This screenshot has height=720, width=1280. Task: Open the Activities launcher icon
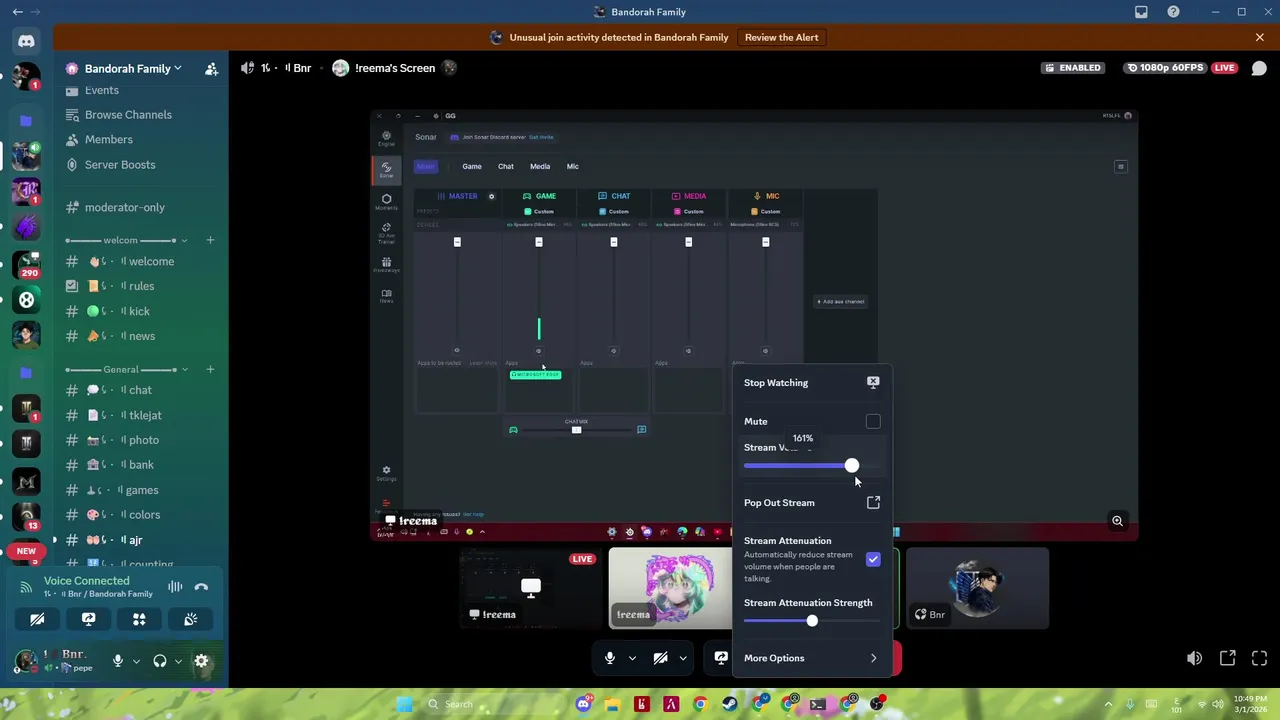[139, 620]
